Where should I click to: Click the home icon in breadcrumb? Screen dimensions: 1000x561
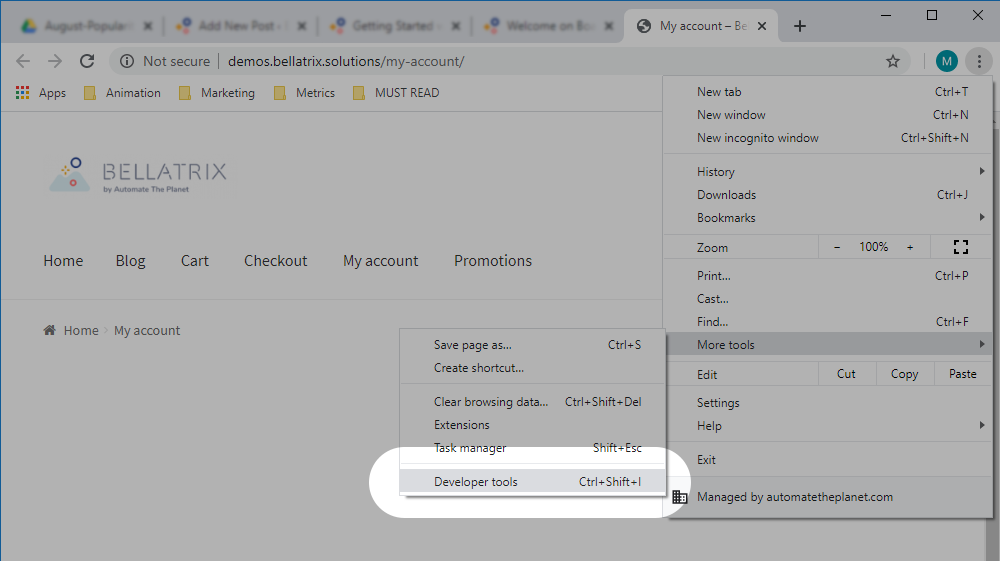[x=49, y=330]
